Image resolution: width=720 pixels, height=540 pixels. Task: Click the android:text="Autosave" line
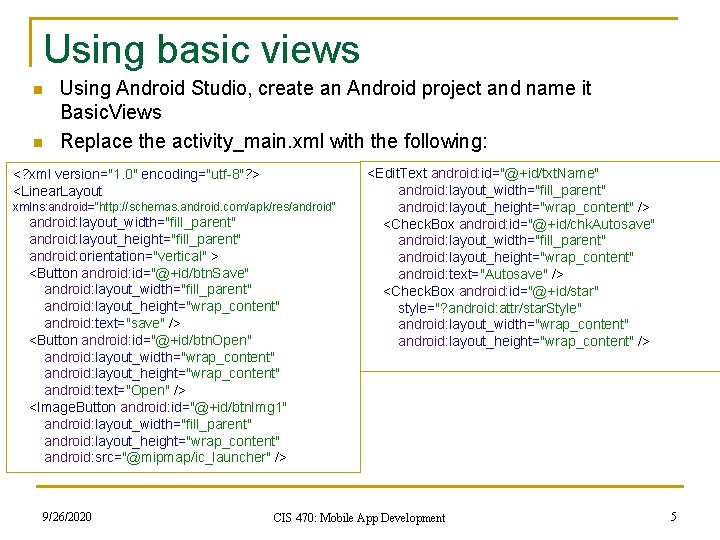point(481,274)
